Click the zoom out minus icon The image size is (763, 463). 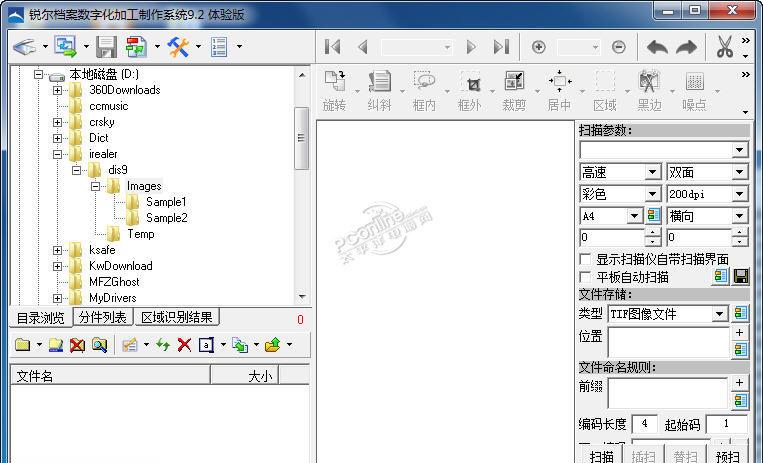[x=618, y=47]
